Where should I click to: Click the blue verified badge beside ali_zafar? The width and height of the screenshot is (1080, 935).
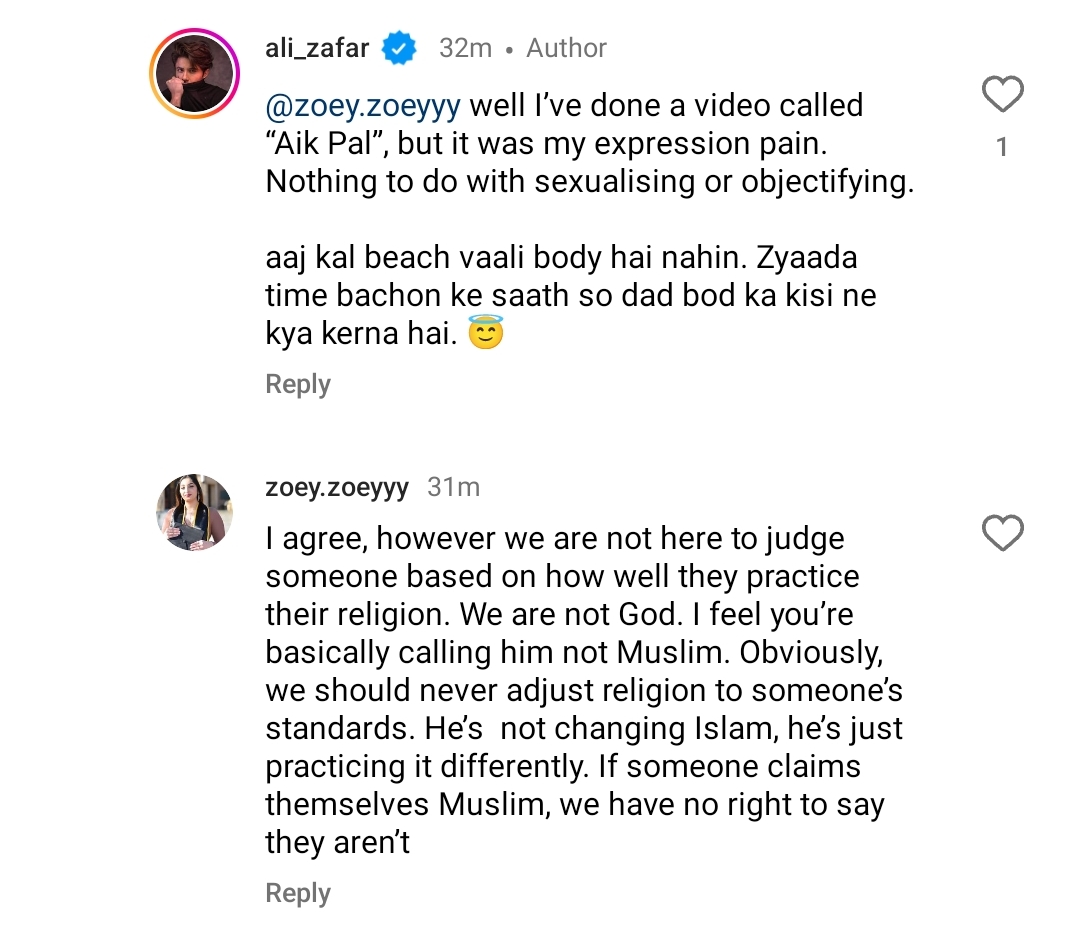[402, 48]
